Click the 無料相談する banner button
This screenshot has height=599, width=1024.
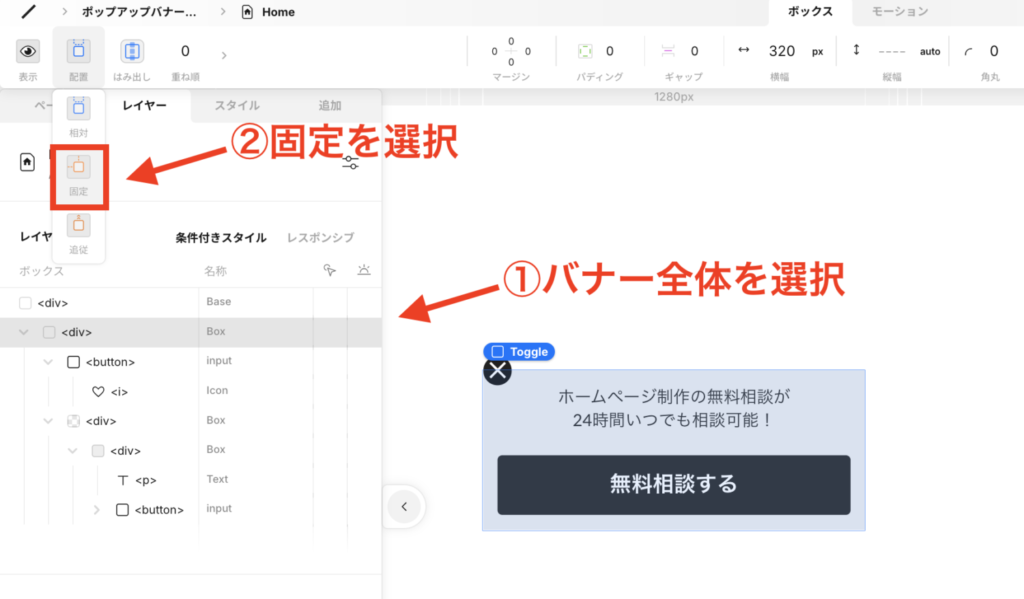(674, 485)
